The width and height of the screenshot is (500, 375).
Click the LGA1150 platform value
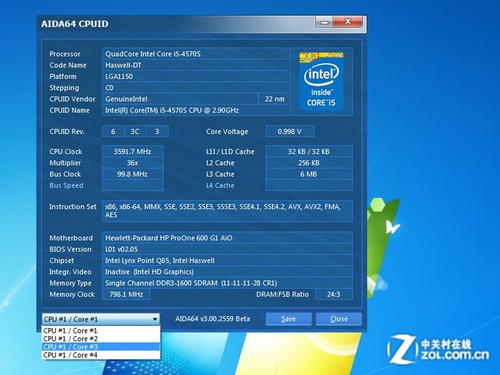(196, 77)
